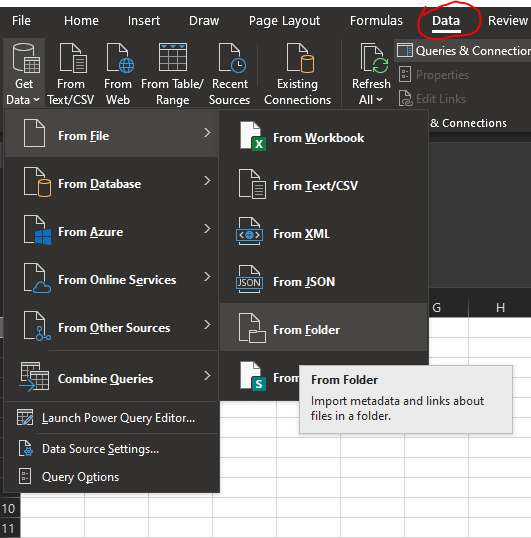
Task: Select the Data ribbon tab
Action: (446, 21)
